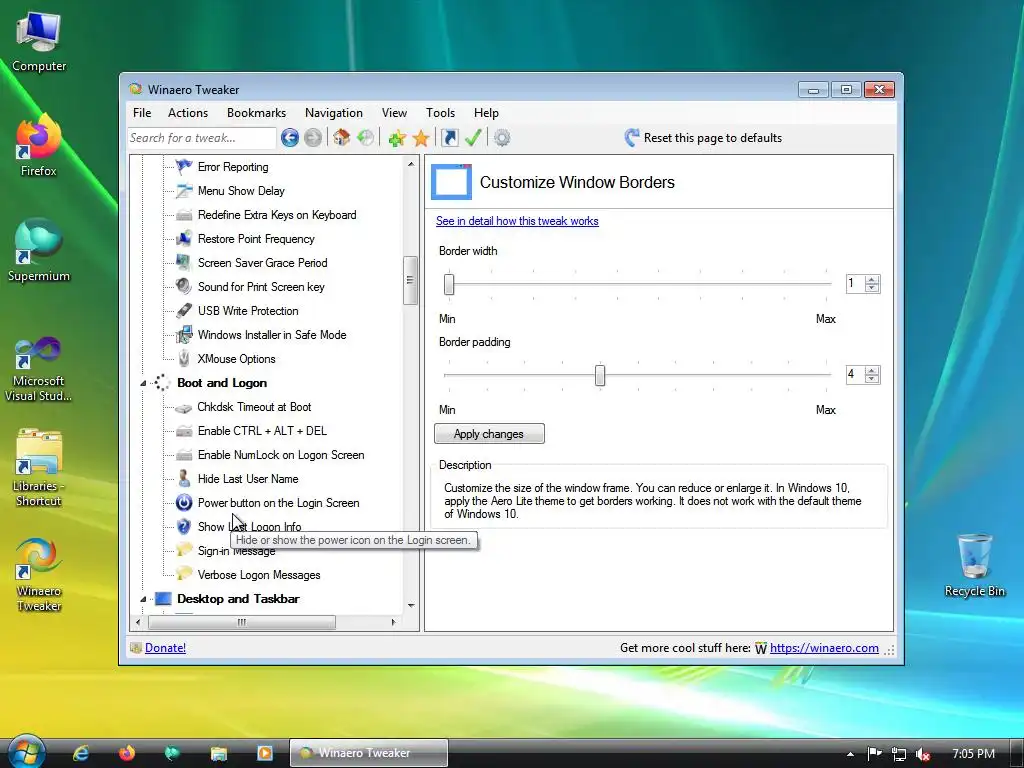The image size is (1024, 768).
Task: Click the create shortcut arrow toolbar icon
Action: (449, 138)
